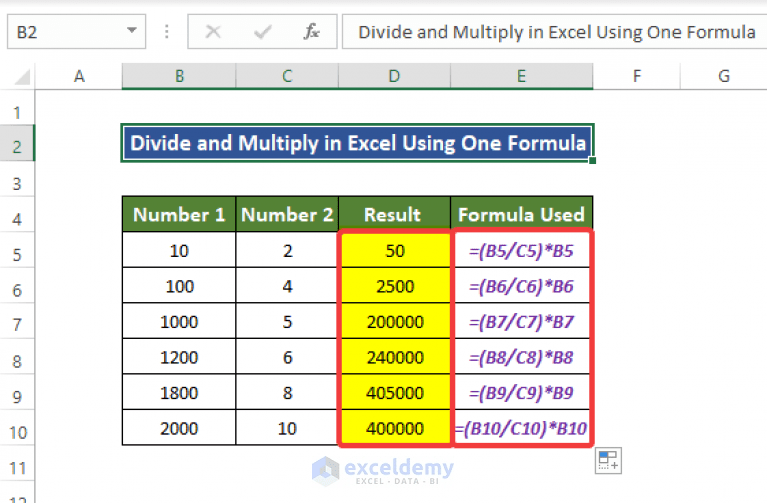Select cell with Number 1 value 1000
767x503 pixels.
click(x=179, y=321)
